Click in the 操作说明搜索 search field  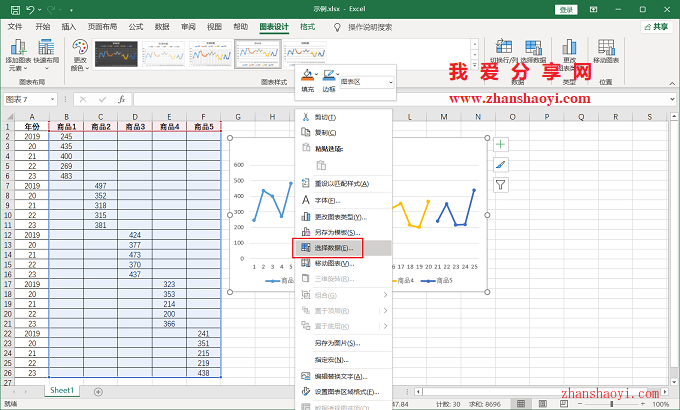coord(370,27)
